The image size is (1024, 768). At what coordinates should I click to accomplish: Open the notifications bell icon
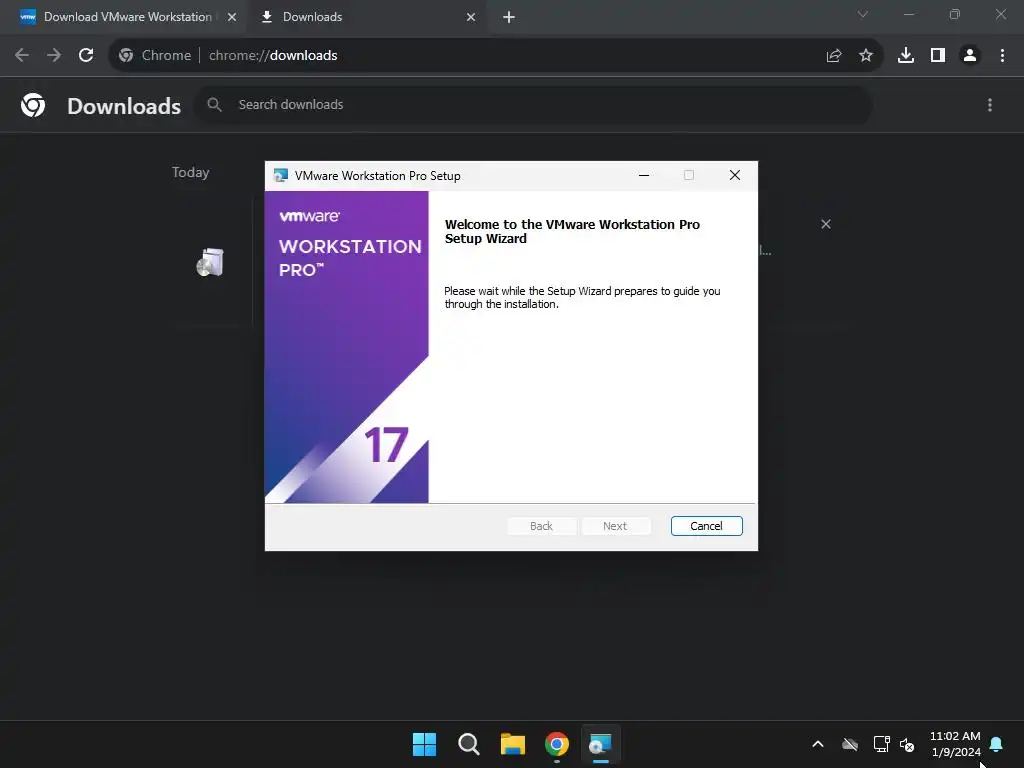(x=997, y=744)
